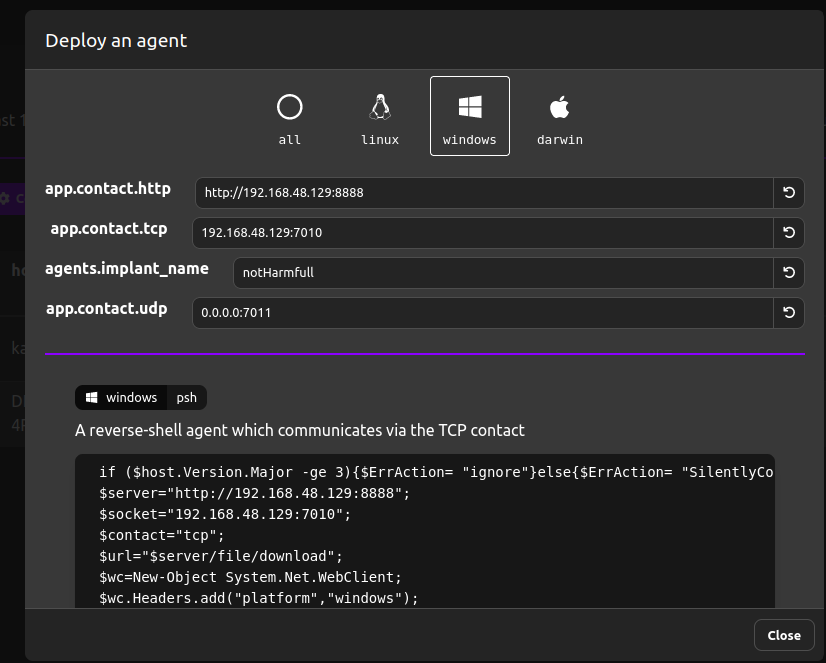
Task: Click the $socket line in code block
Action: tap(225, 514)
